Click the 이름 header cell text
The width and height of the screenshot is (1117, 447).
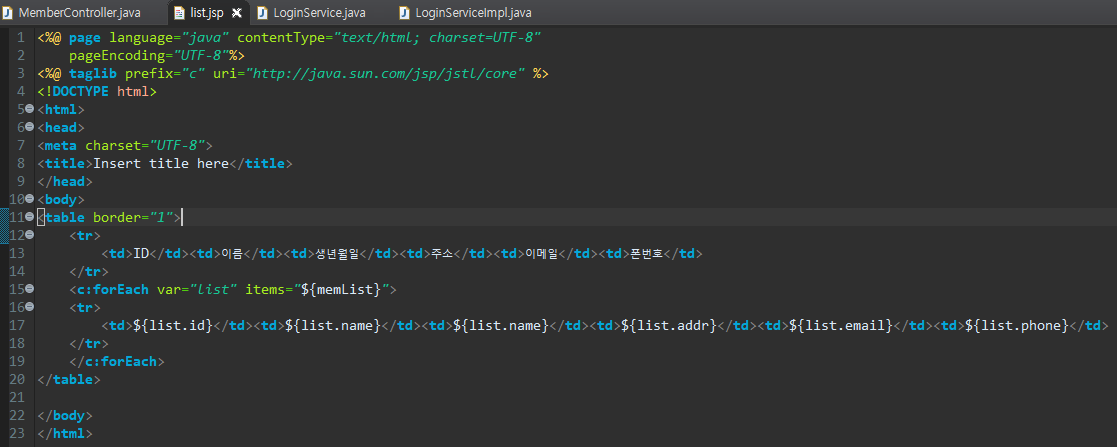[232, 253]
